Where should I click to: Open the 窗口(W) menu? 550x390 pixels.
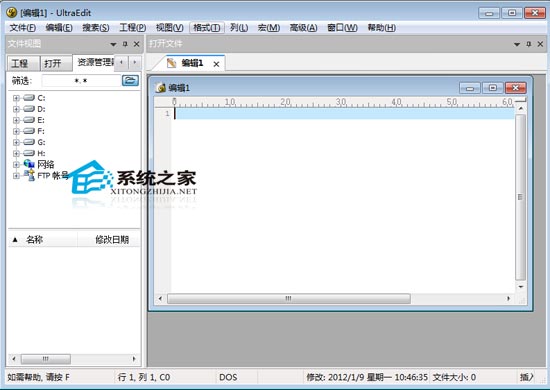(342, 28)
